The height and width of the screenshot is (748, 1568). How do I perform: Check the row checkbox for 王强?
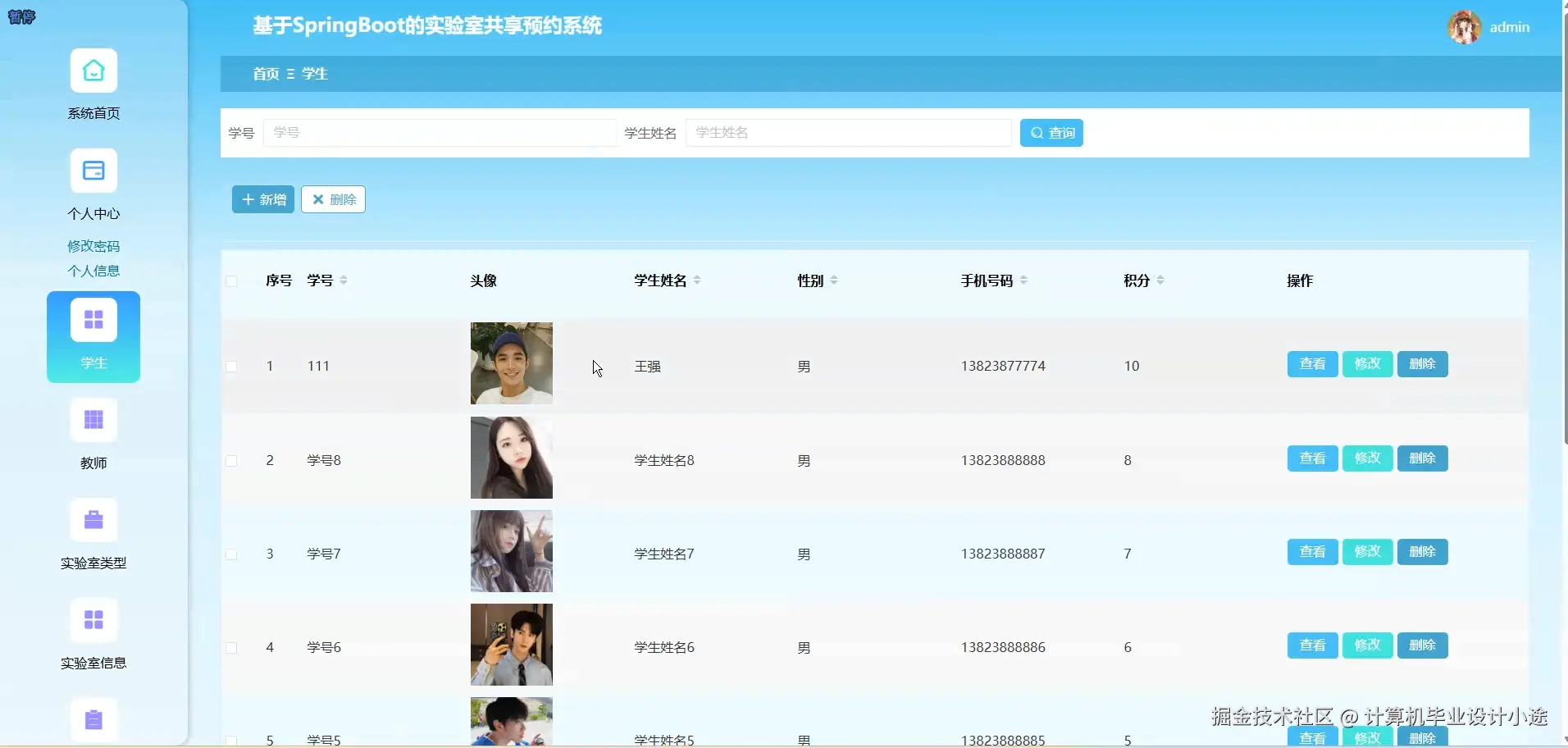[232, 367]
